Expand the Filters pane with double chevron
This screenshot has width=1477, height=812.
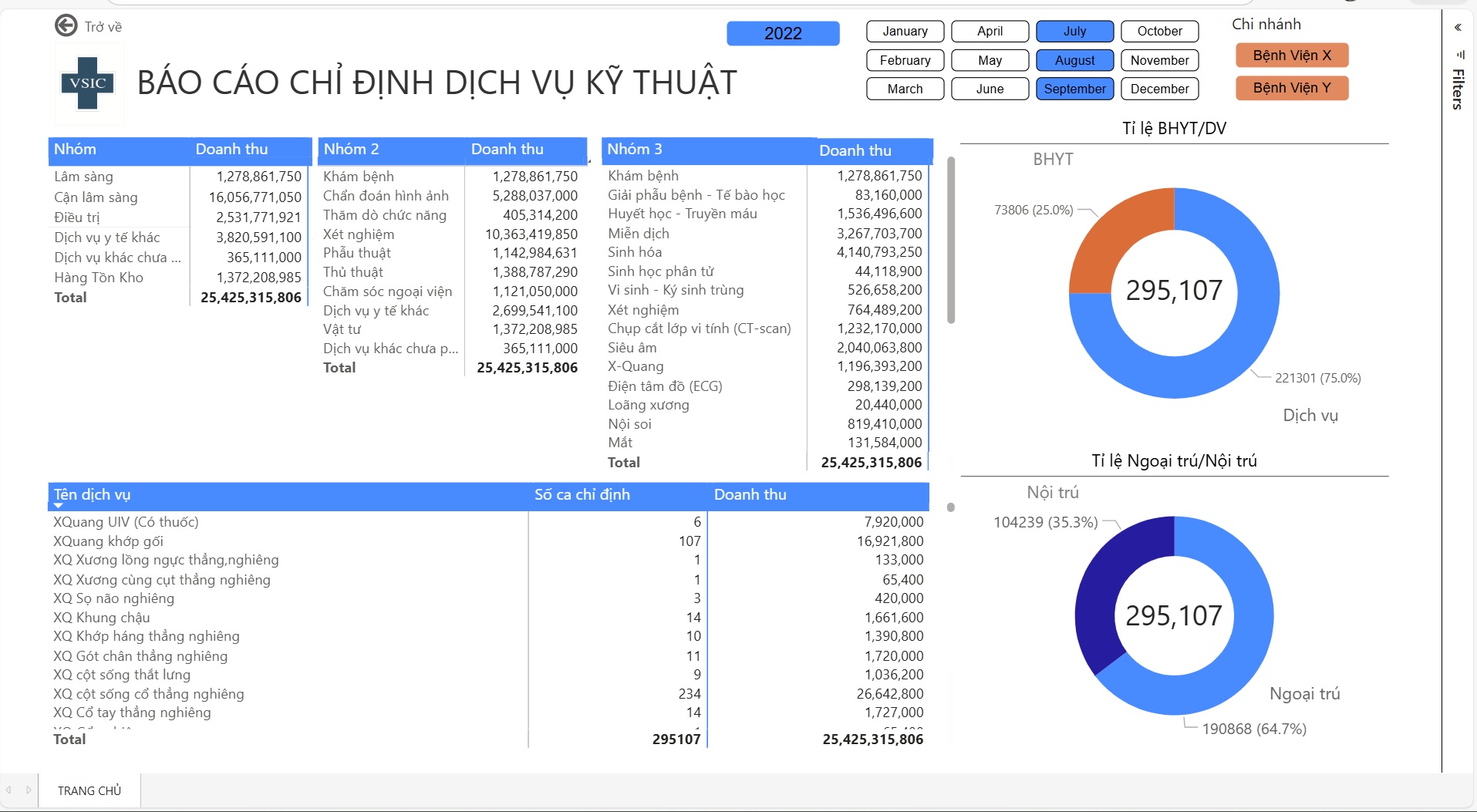pyautogui.click(x=1458, y=28)
